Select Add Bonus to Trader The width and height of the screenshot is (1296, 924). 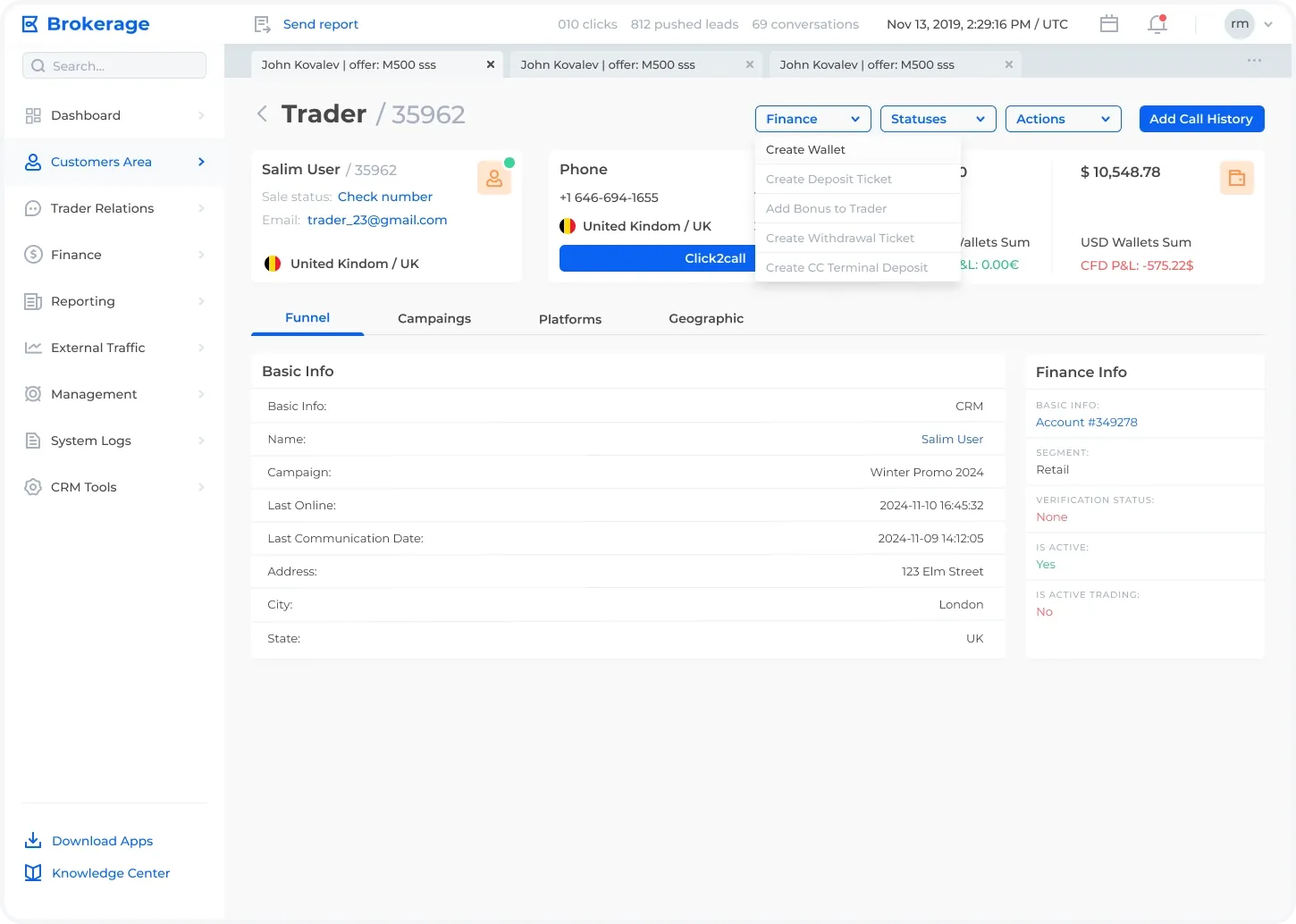[858, 208]
